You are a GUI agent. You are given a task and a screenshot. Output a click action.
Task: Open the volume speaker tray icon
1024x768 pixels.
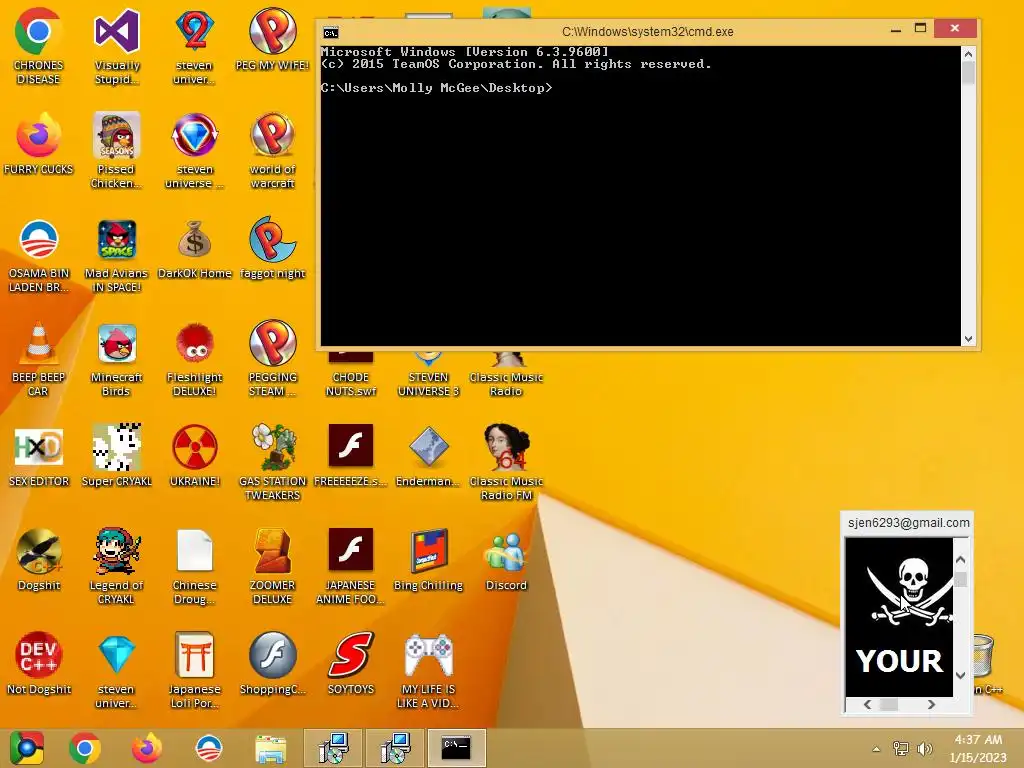tap(924, 748)
